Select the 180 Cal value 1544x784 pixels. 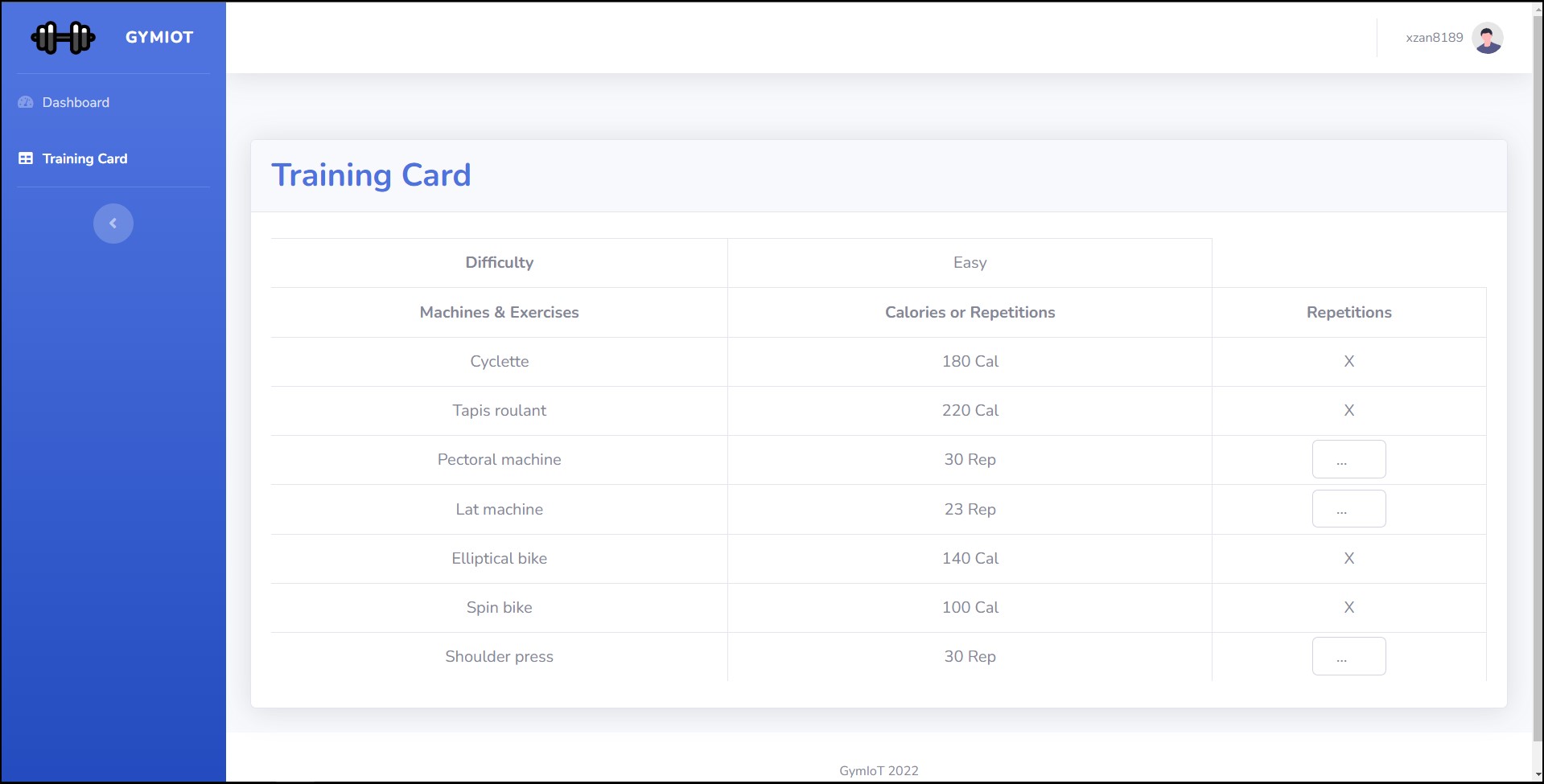(970, 361)
